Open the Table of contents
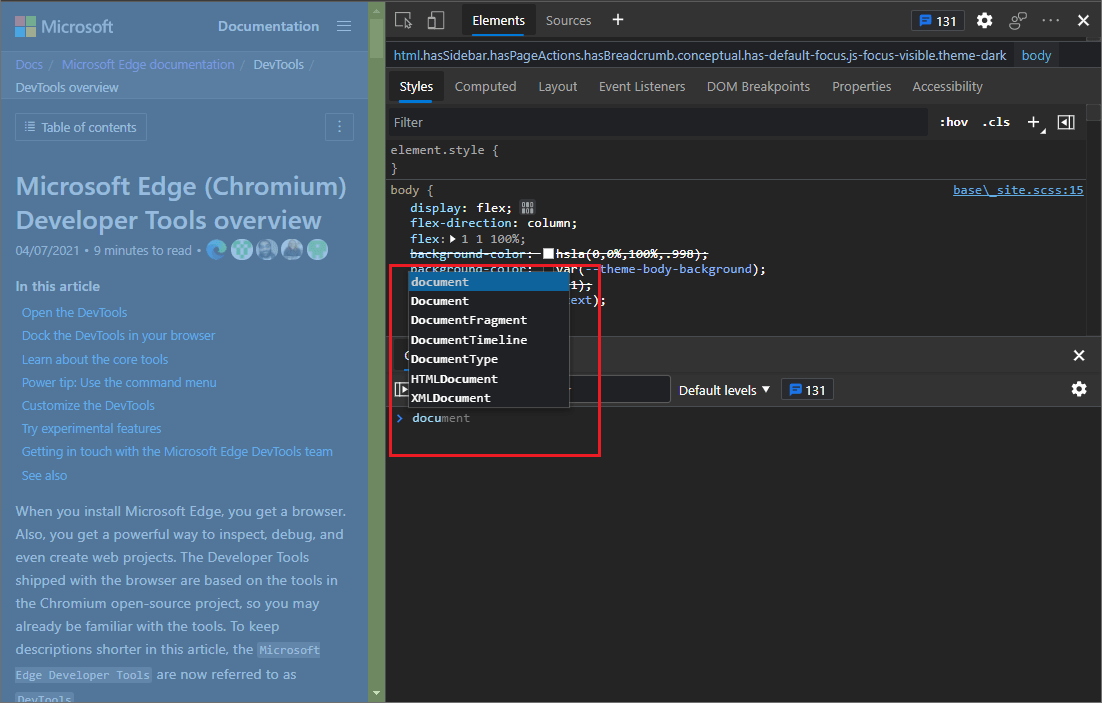The width and height of the screenshot is (1102, 703). click(80, 127)
